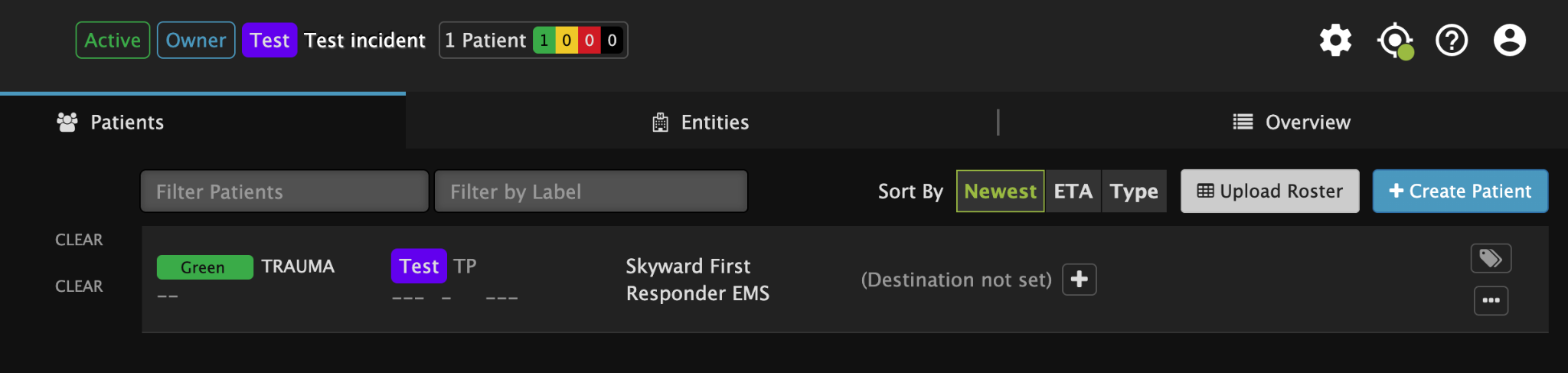
Task: Click the Filter by Label field
Action: click(x=590, y=191)
